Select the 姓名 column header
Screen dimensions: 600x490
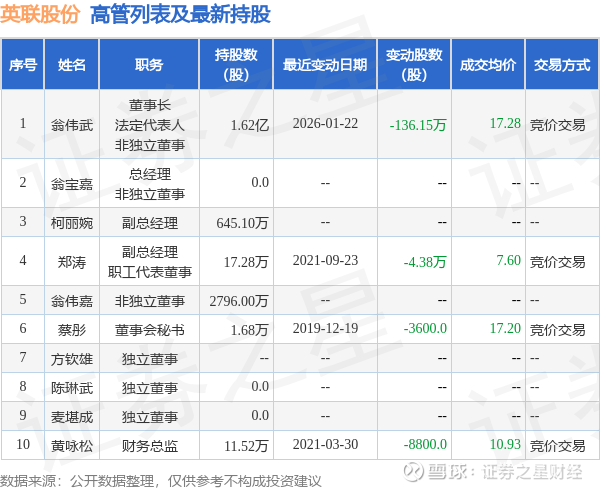72,65
